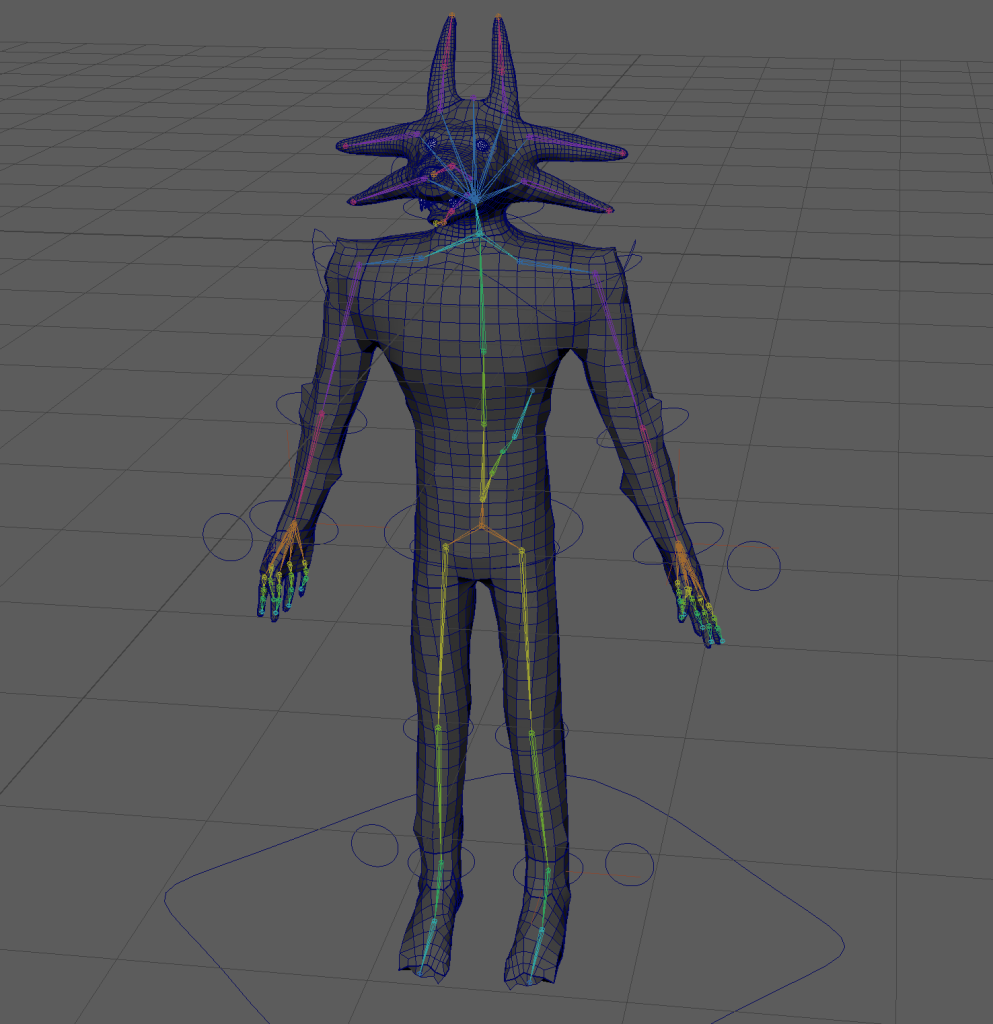Select the standalone circle control beside the character's right-side hand

(753, 566)
